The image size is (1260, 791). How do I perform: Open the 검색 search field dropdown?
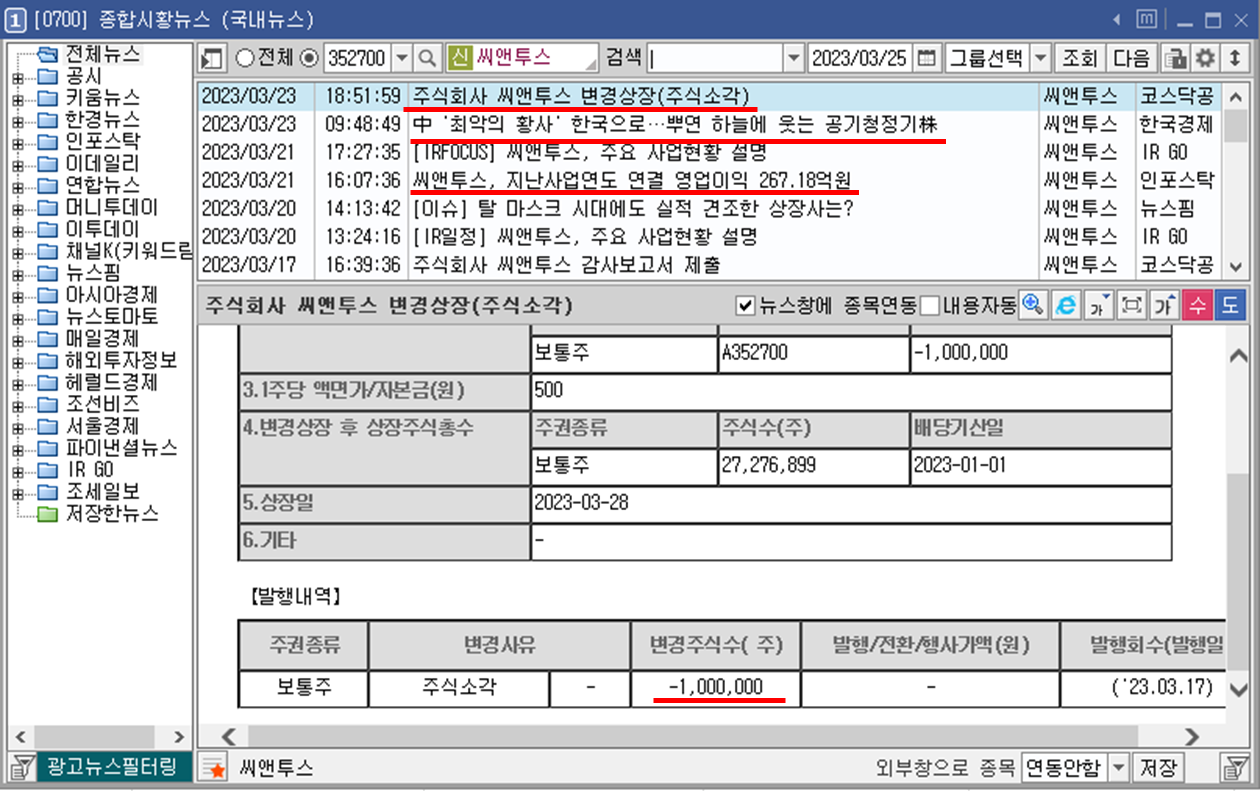[793, 58]
